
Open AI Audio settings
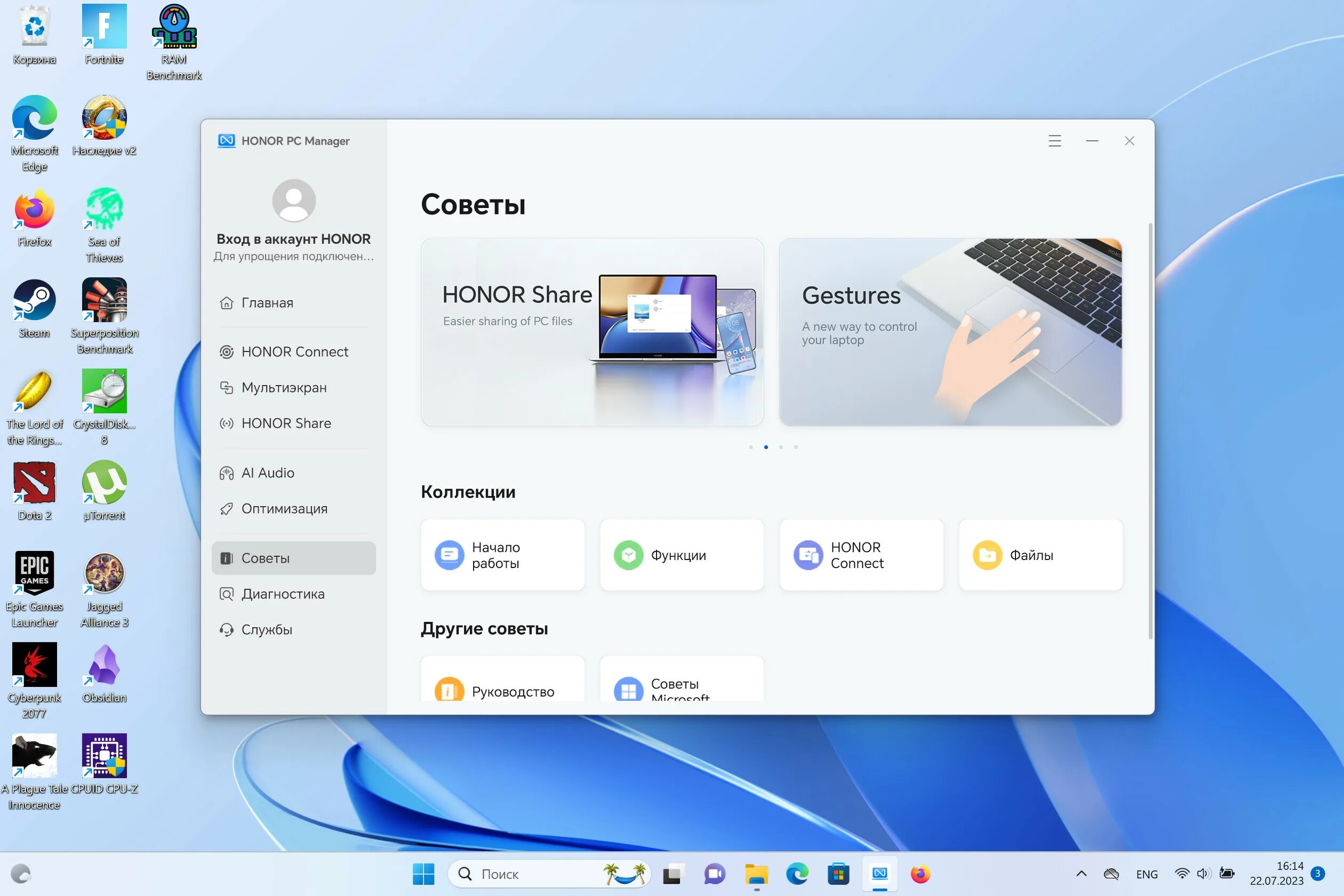[268, 472]
